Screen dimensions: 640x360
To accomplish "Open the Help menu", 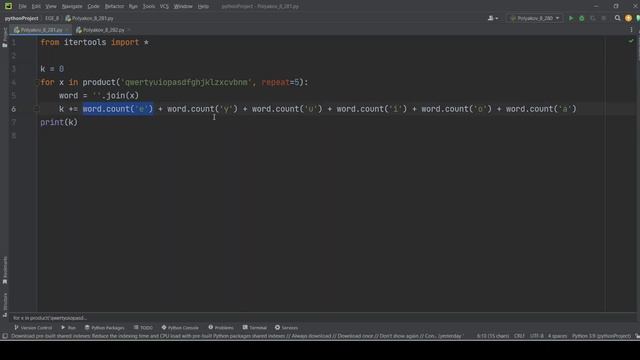I will [x=203, y=7].
